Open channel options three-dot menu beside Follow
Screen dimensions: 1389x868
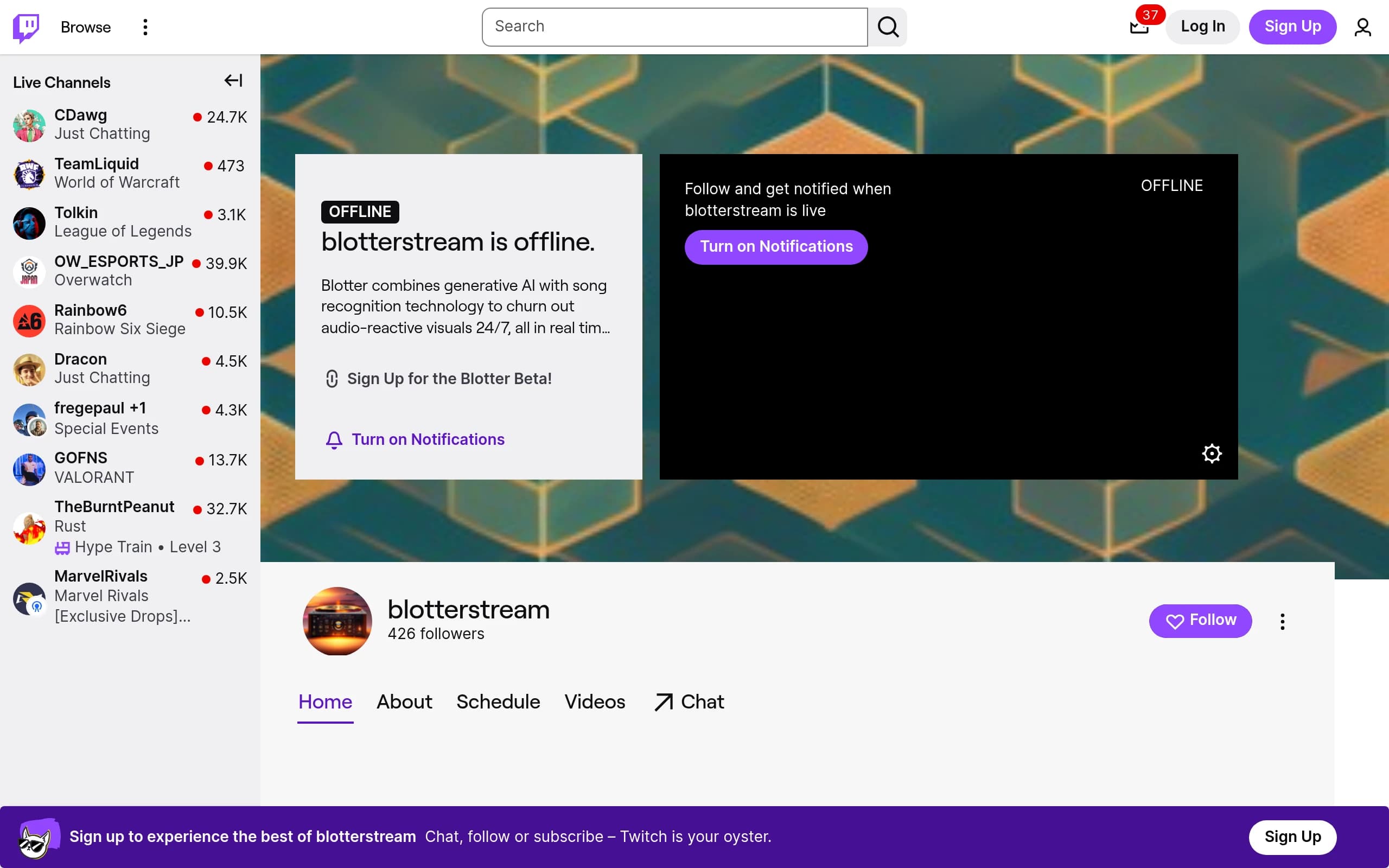[1282, 621]
